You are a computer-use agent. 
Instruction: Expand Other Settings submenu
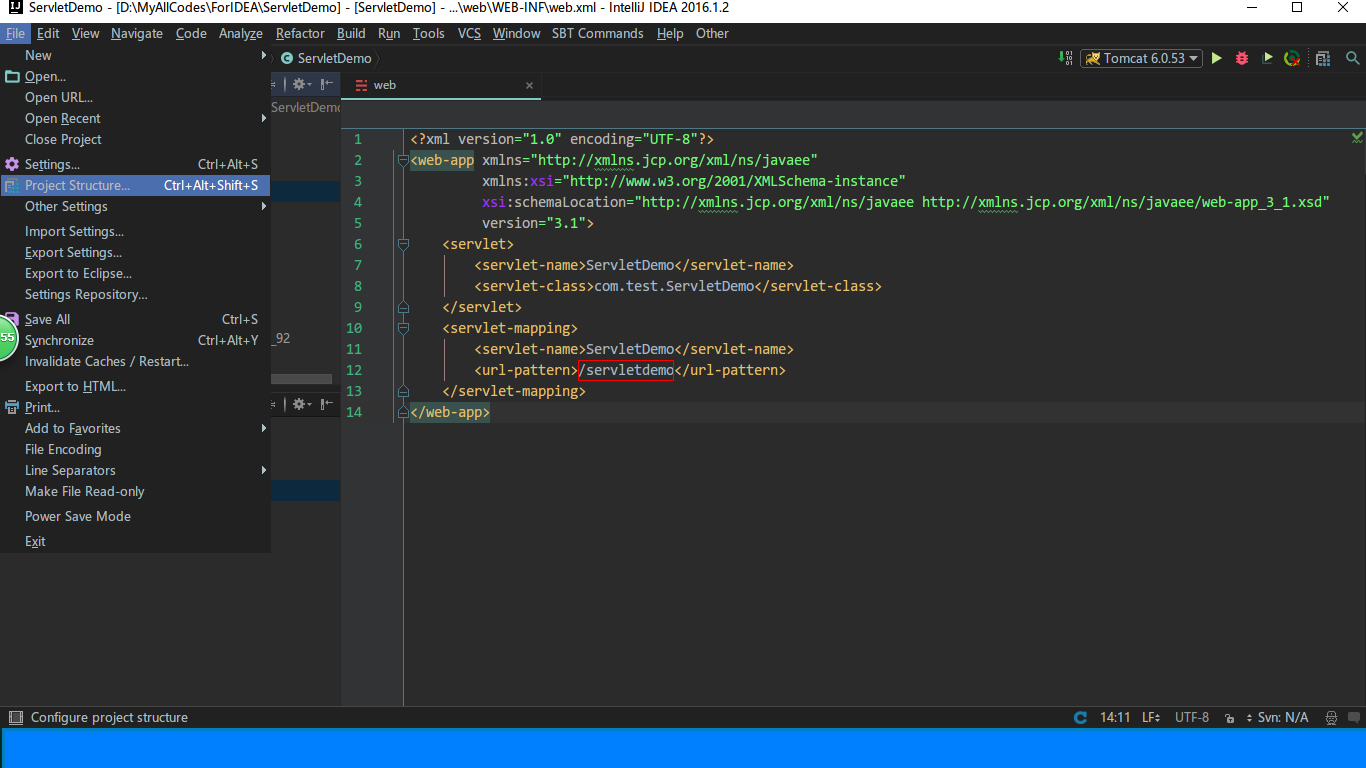[x=135, y=206]
